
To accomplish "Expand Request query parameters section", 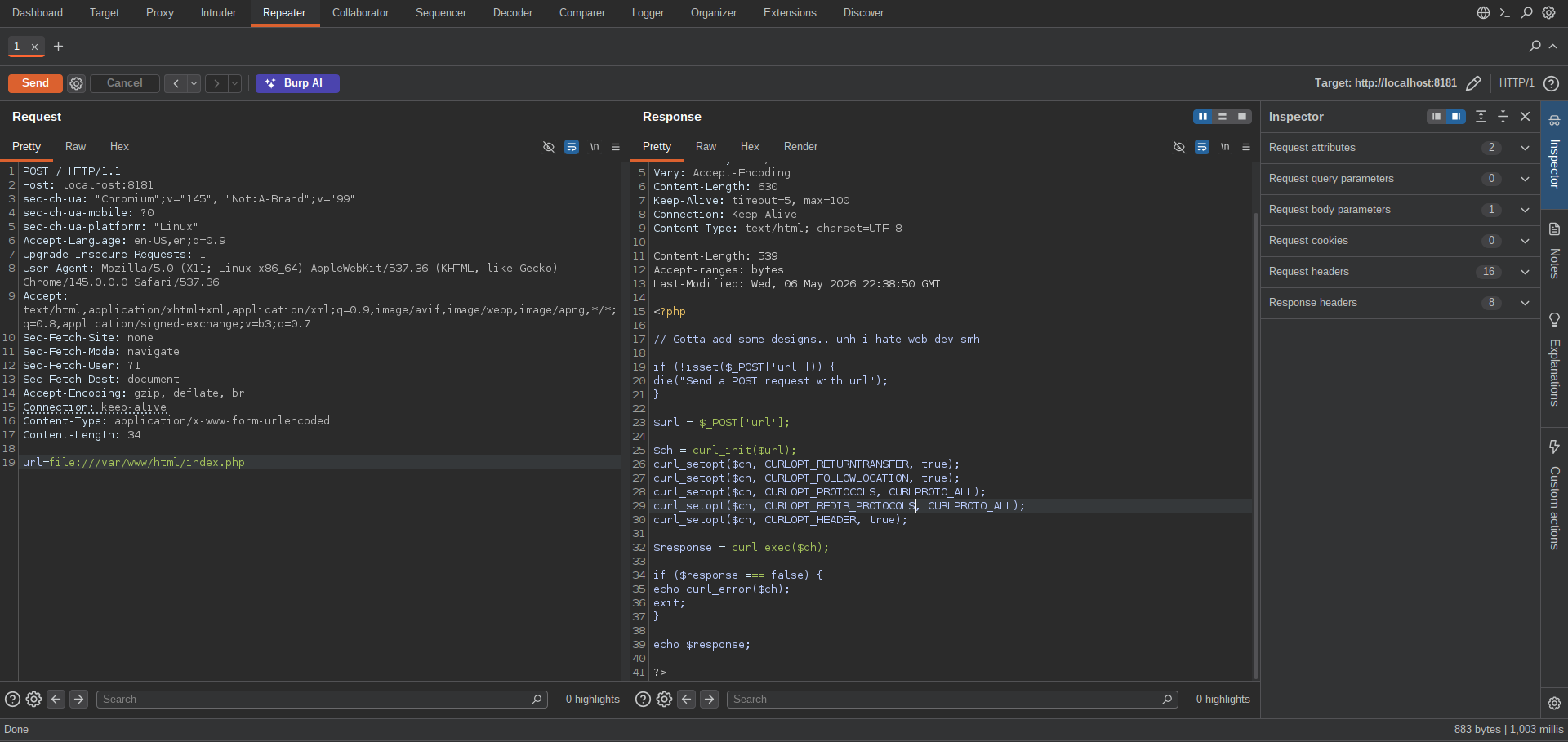I will (1400, 179).
